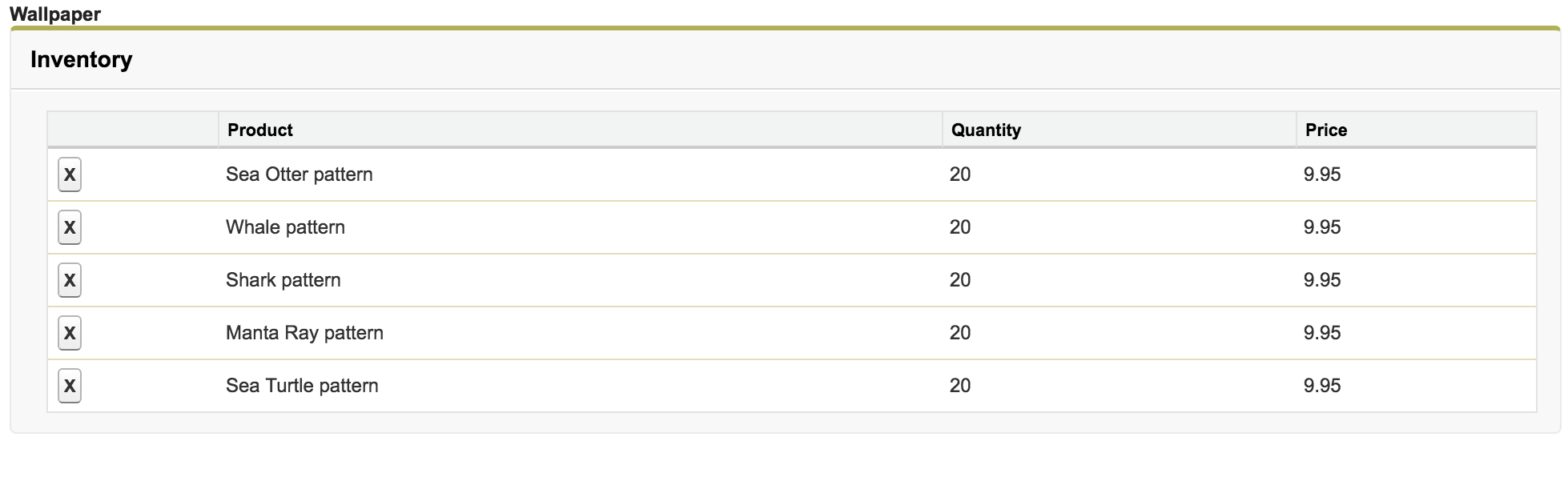Click the X beside Shark pattern

point(70,280)
